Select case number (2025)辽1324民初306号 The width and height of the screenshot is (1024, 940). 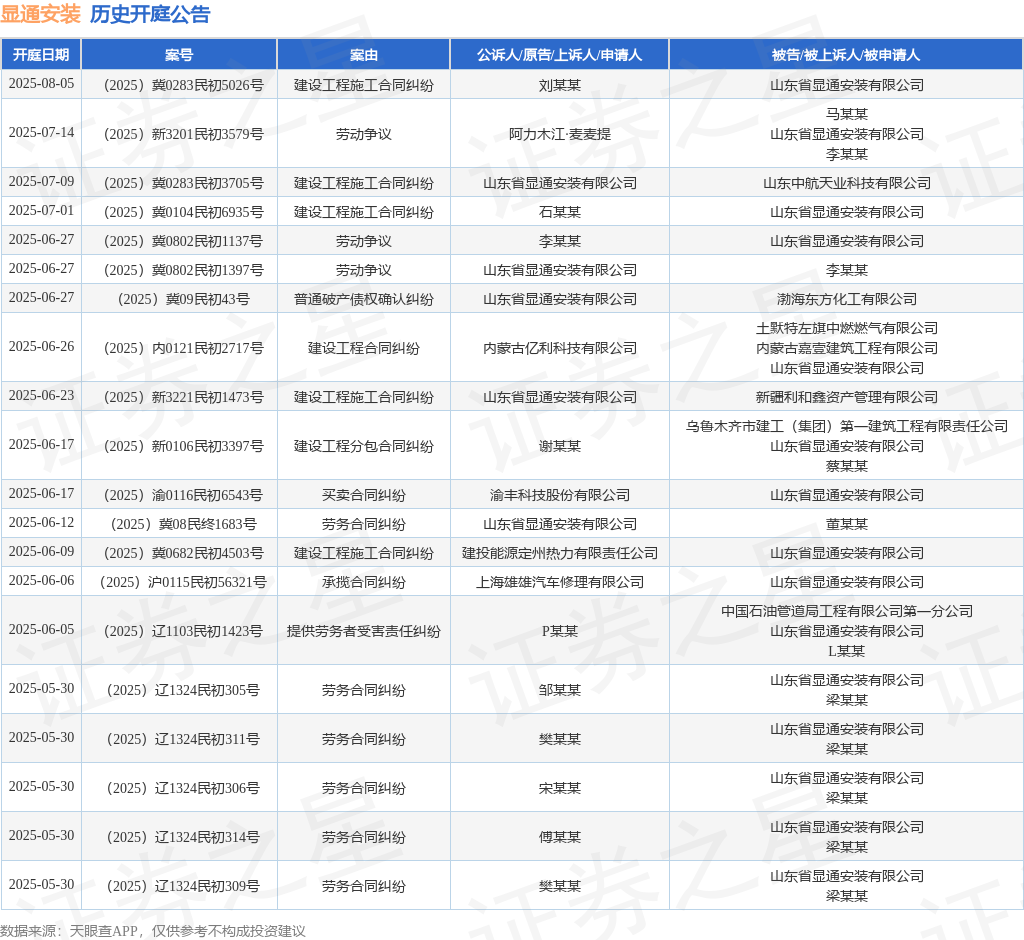coord(180,788)
